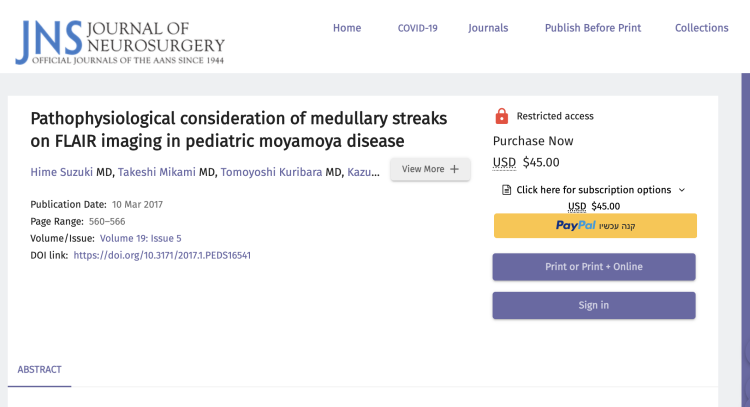Open the Collections navigation menu
The width and height of the screenshot is (750, 407).
(701, 28)
